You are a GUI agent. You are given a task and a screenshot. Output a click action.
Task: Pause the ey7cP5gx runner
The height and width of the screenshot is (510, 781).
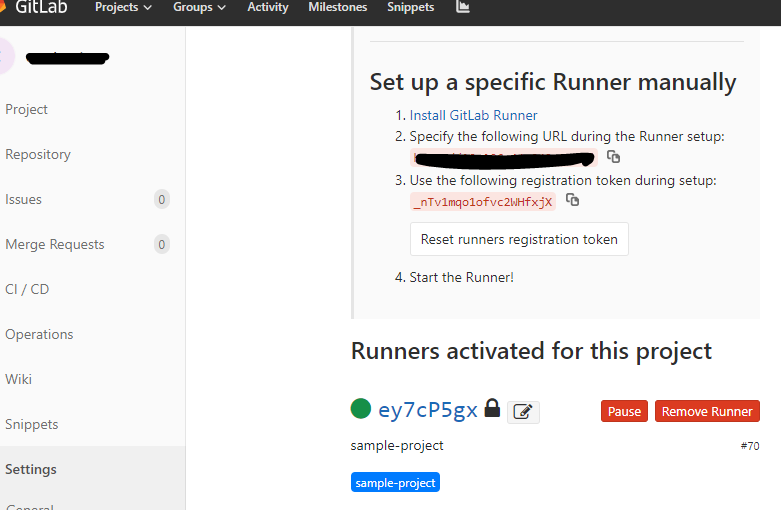coord(624,411)
